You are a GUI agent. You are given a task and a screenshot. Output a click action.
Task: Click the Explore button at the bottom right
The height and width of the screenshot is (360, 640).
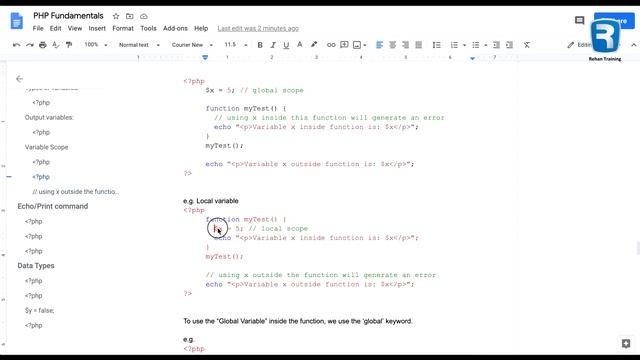coord(626,344)
